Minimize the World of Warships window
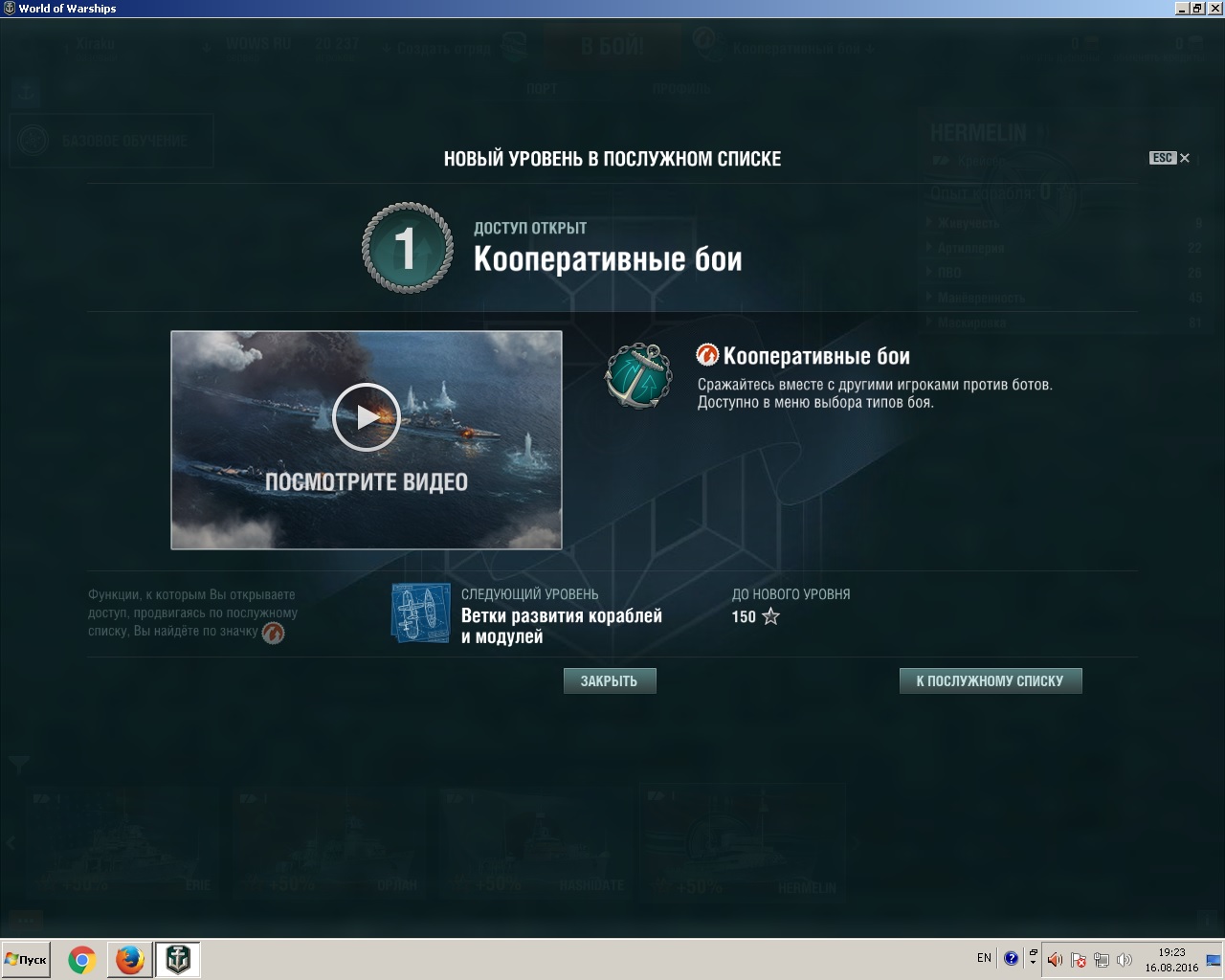 point(1183,8)
